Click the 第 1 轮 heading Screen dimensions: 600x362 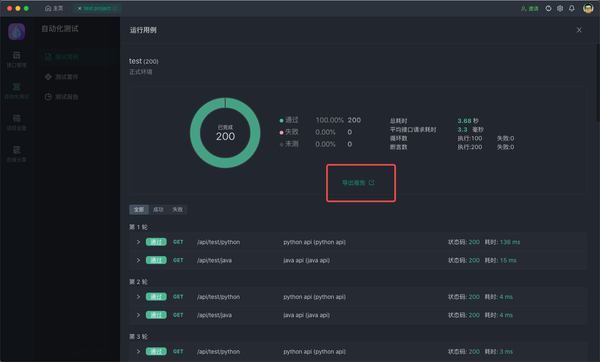coord(138,227)
